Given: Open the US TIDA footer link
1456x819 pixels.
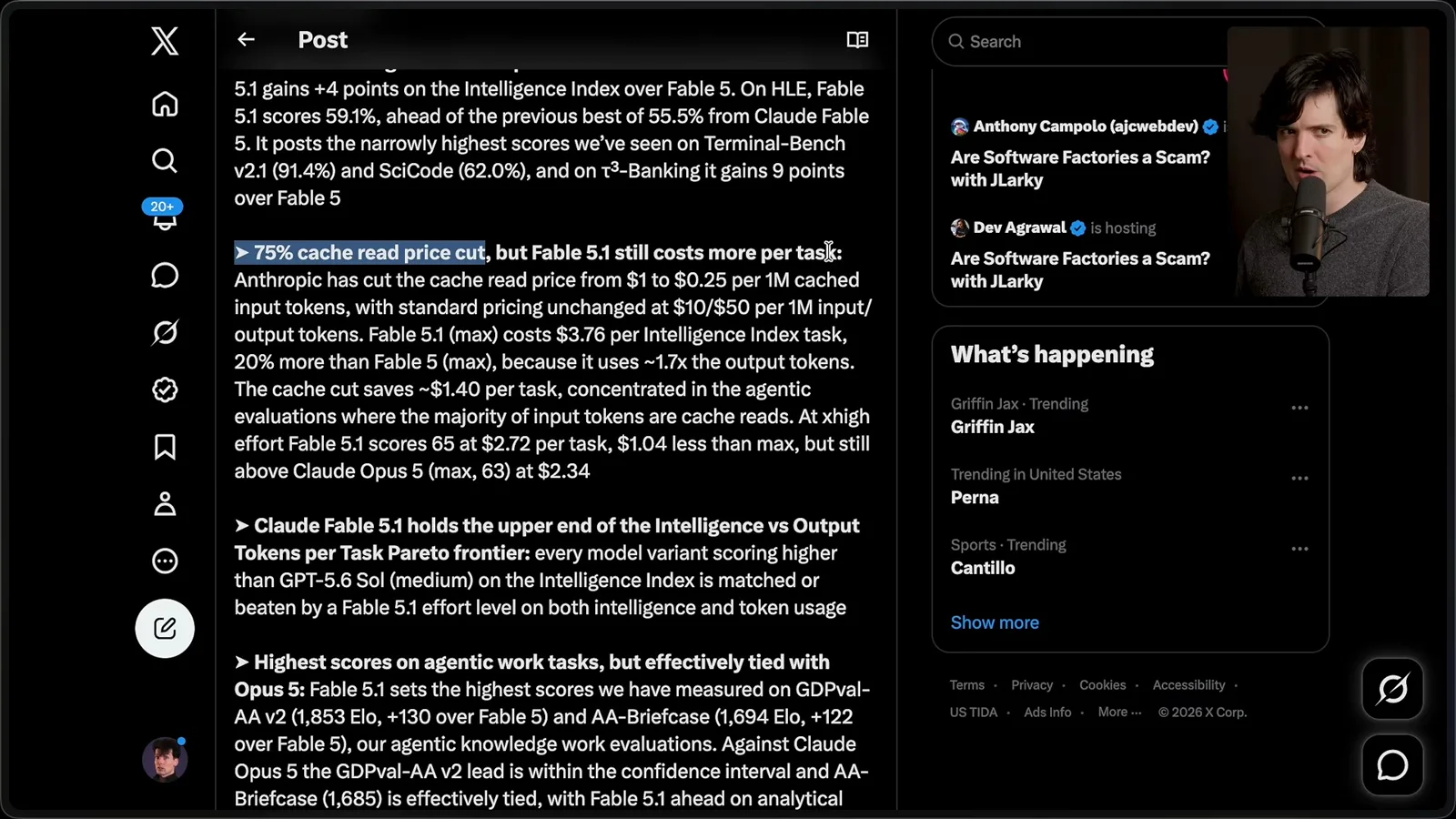Looking at the screenshot, I should (973, 713).
